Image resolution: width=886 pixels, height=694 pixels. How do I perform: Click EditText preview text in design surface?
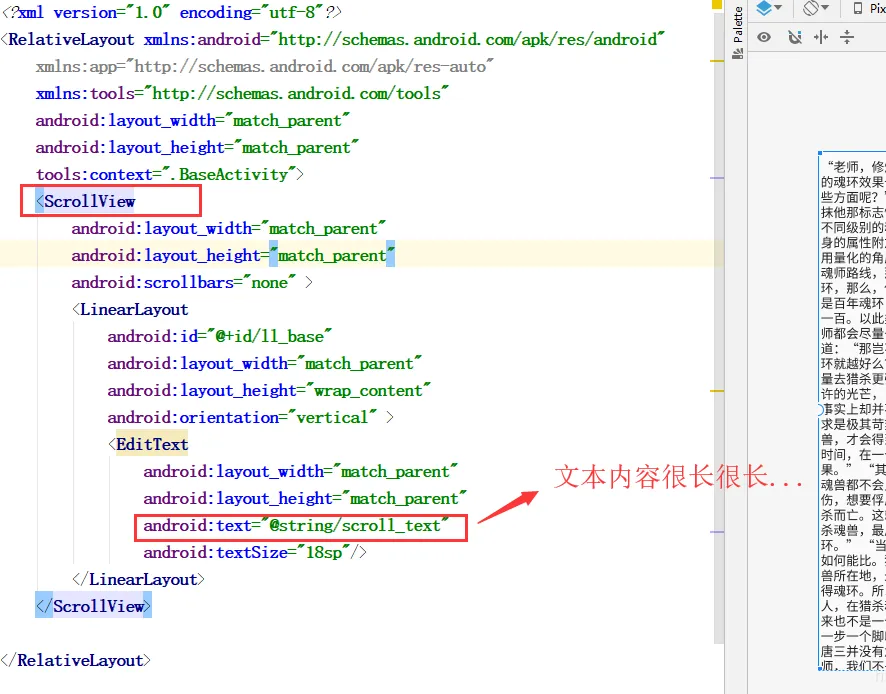[852, 410]
